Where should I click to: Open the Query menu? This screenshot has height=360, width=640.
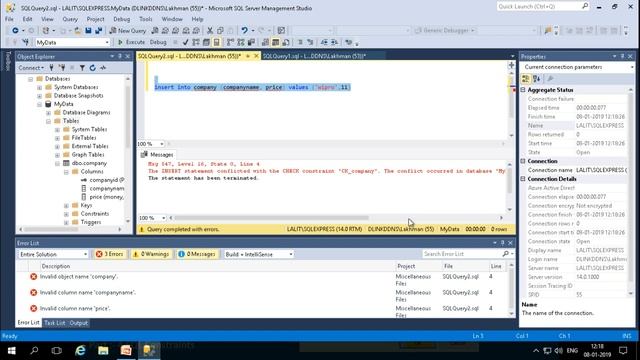click(70, 19)
